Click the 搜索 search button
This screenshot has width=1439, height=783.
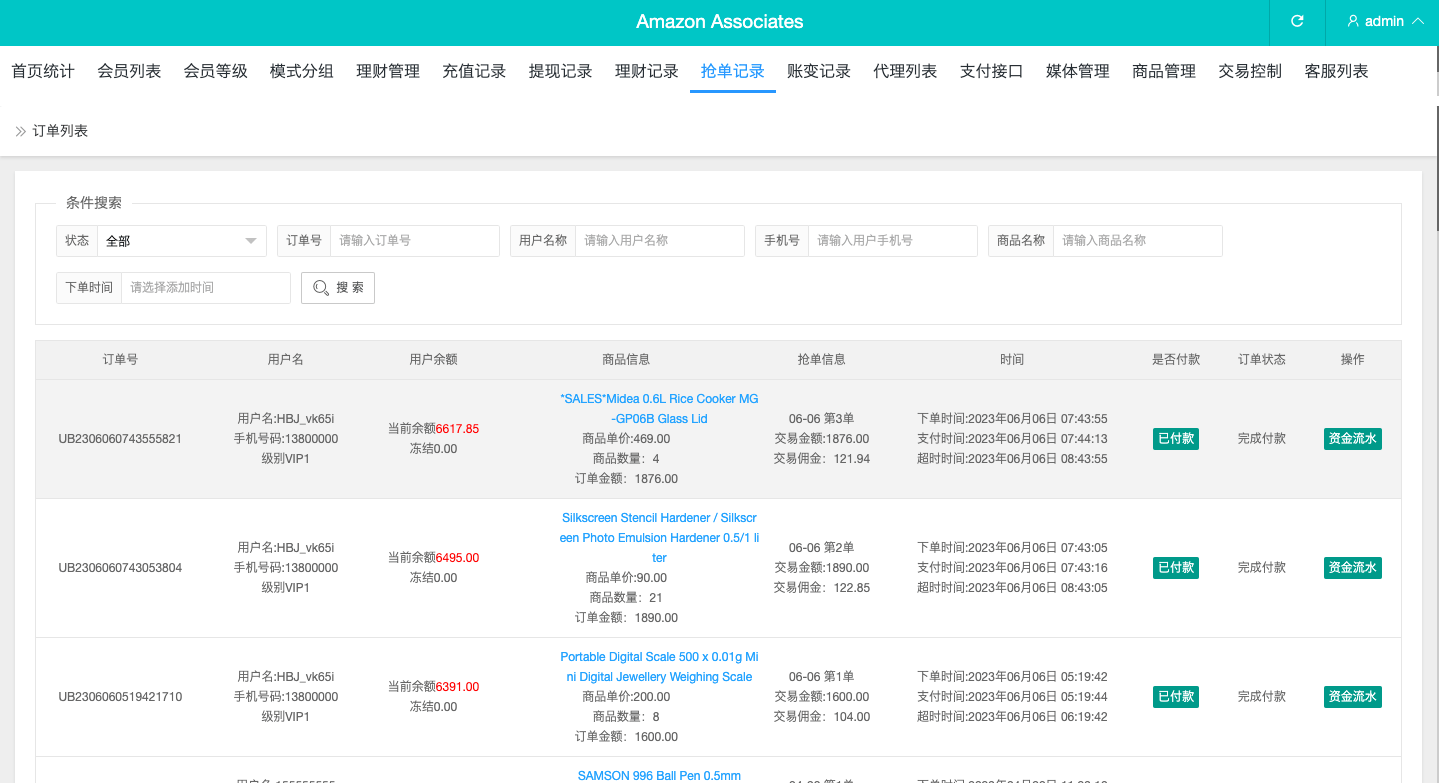338,287
